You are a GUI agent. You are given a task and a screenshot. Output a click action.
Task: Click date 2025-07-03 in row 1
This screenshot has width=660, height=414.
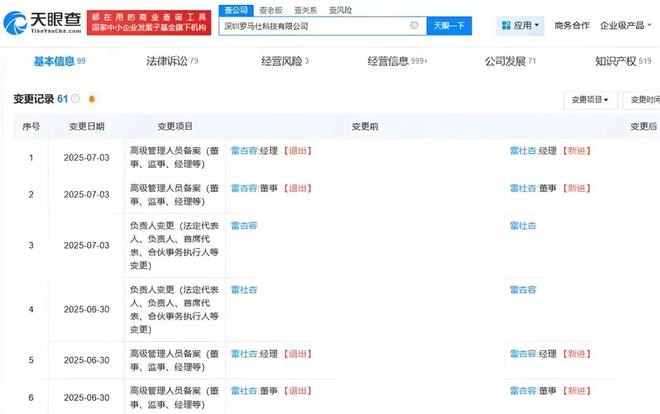(87, 158)
